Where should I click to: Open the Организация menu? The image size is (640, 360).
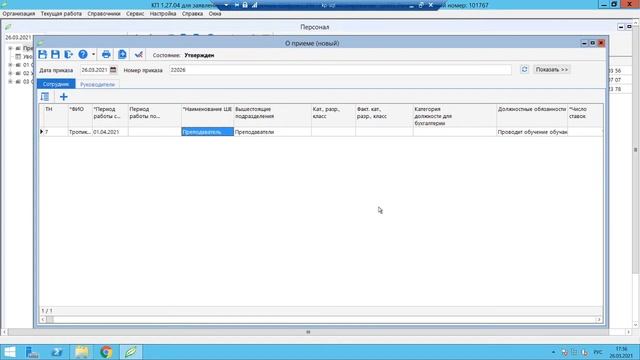coord(19,13)
